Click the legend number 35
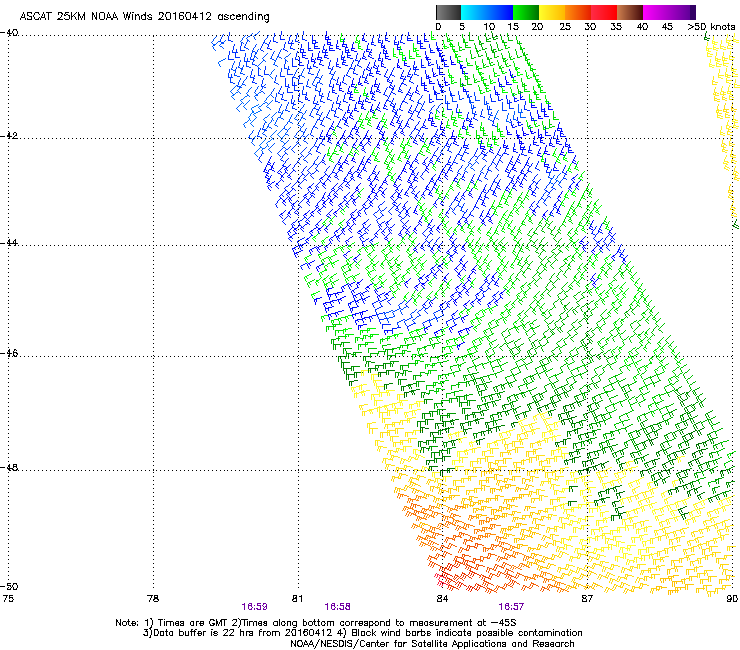This screenshot has height=650, width=740. [x=616, y=27]
